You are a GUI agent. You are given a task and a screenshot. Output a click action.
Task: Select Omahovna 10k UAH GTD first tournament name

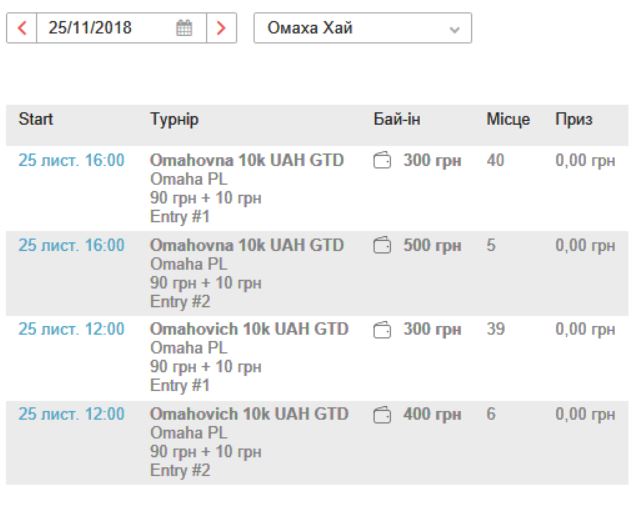(x=246, y=161)
